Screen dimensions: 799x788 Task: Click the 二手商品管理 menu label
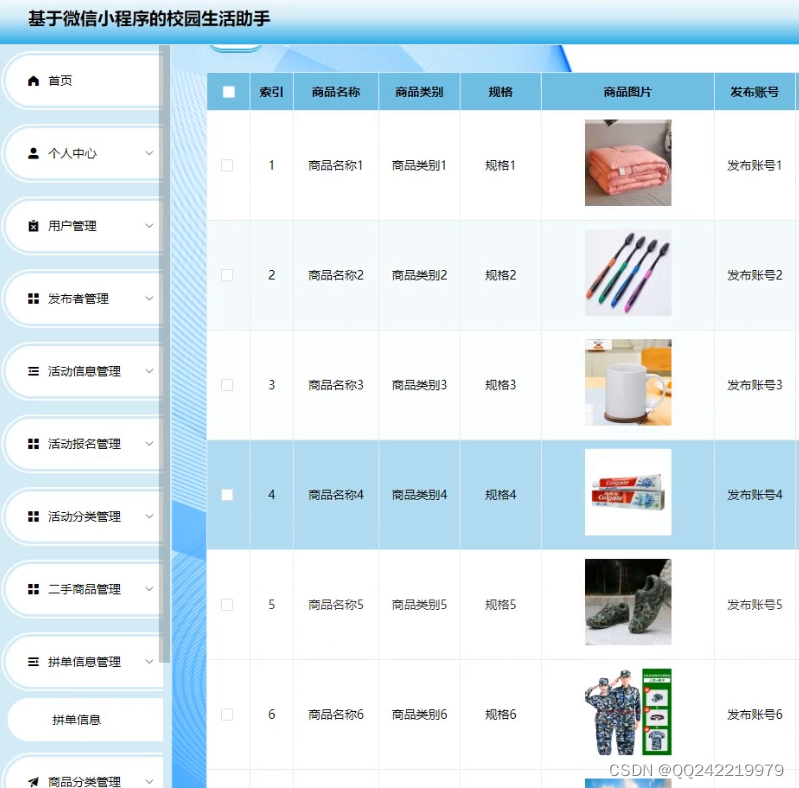84,589
